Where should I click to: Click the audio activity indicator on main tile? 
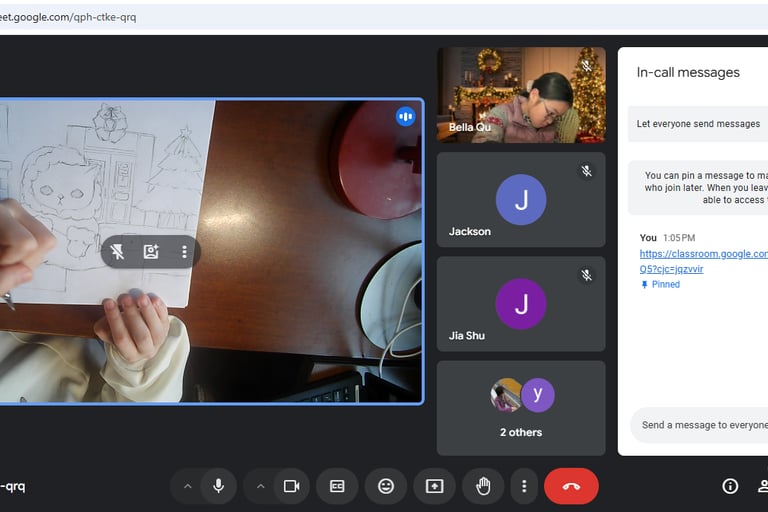(405, 117)
